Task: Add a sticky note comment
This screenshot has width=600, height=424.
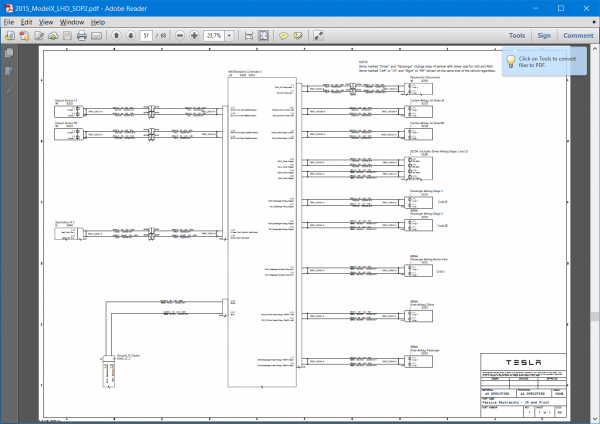Action: [284, 36]
